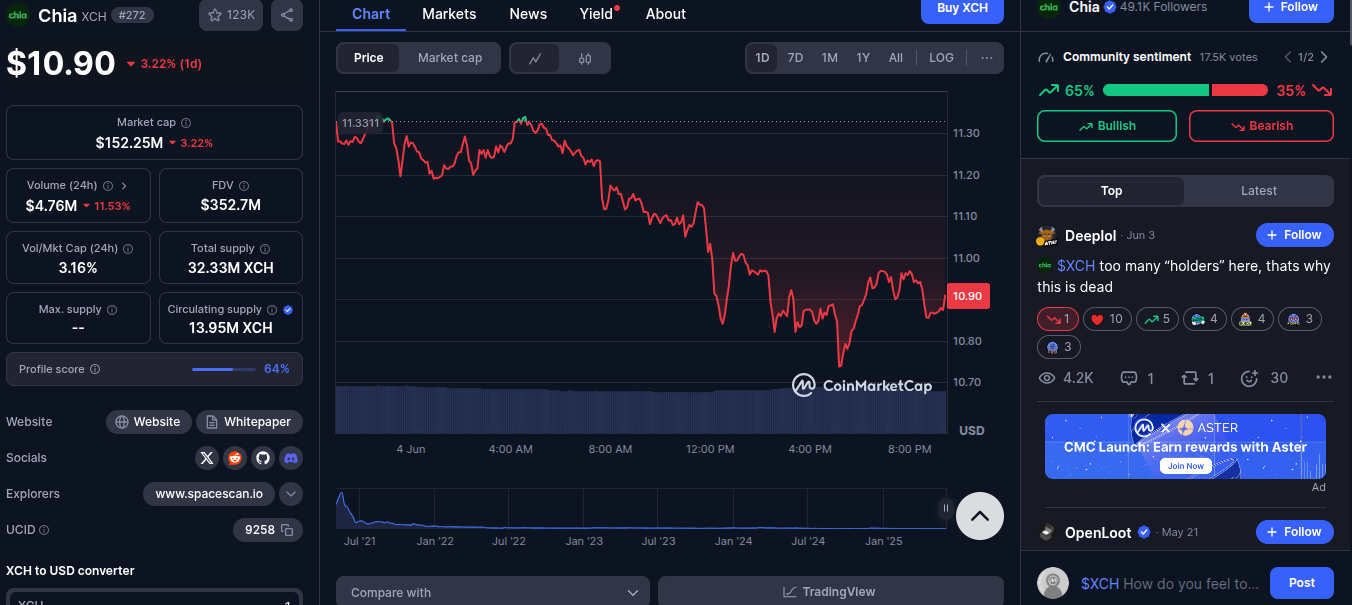Open Market cap info icon

(x=186, y=123)
